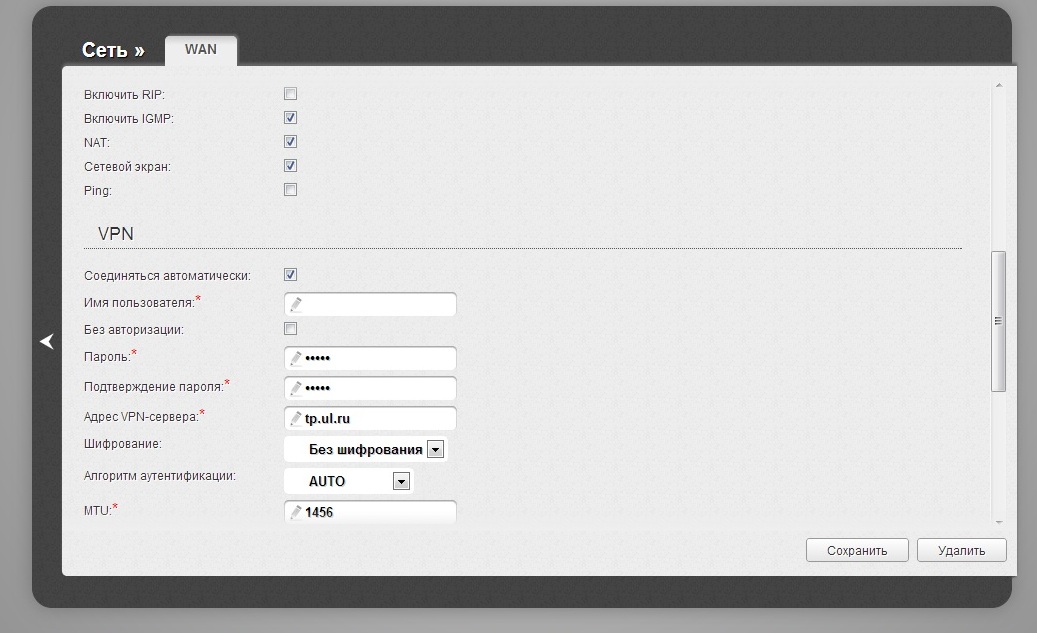Image resolution: width=1037 pixels, height=633 pixels.
Task: Toggle Соединяться автоматически checkbox
Action: tap(290, 274)
